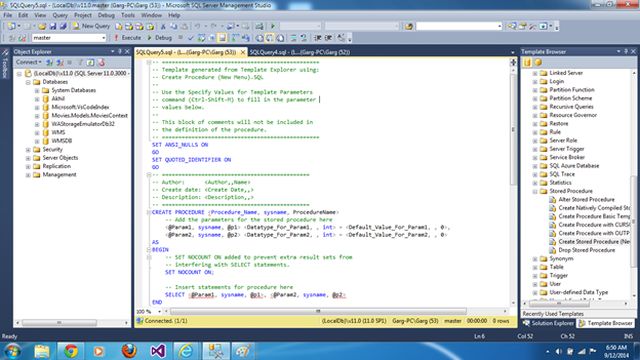This screenshot has height=360, width=640.
Task: Toggle auto-hide pin on Object Explorer
Action: pos(120,51)
